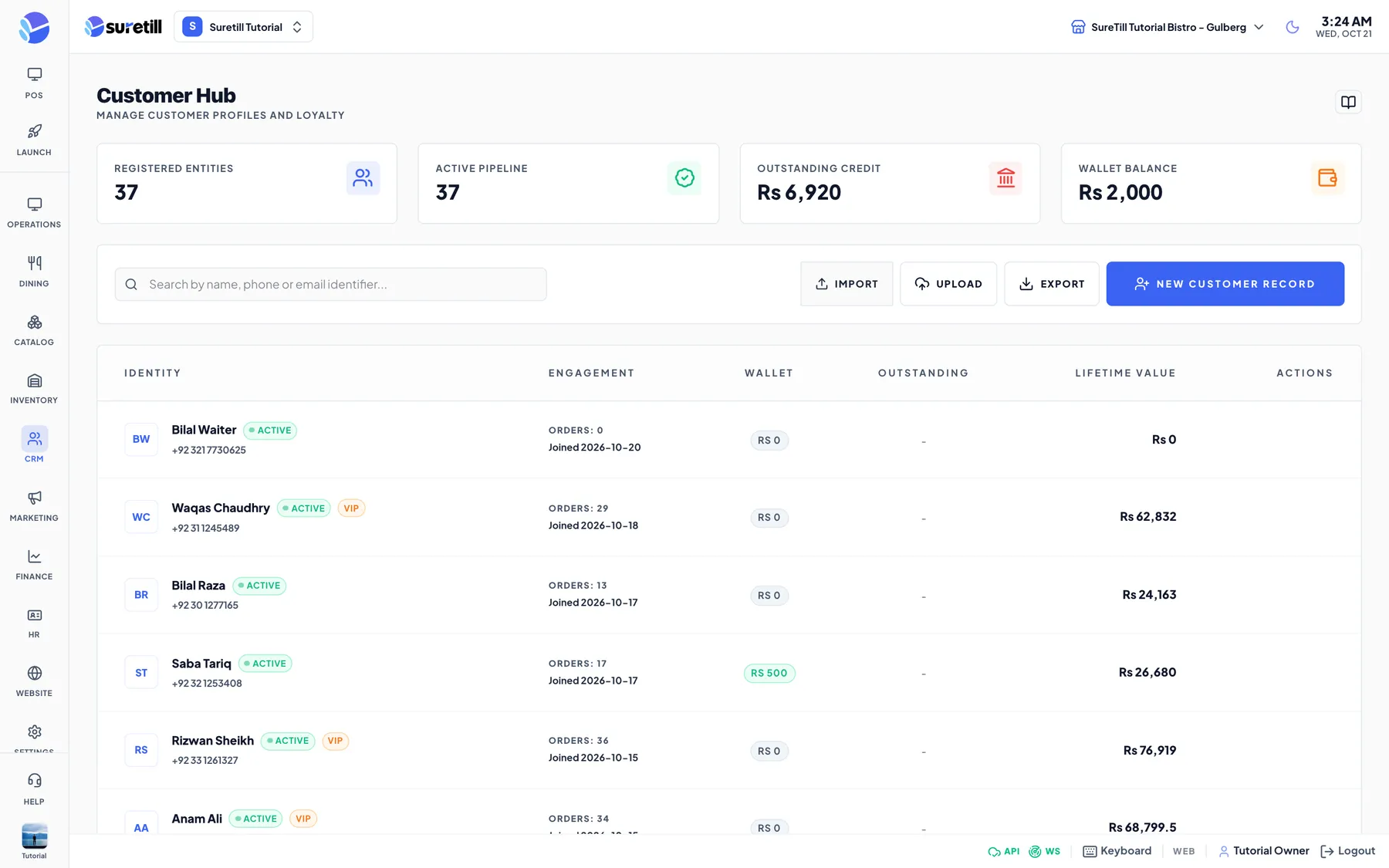Select customer Rizwan Sheikh
The height and width of the screenshot is (868, 1389).
pos(213,741)
